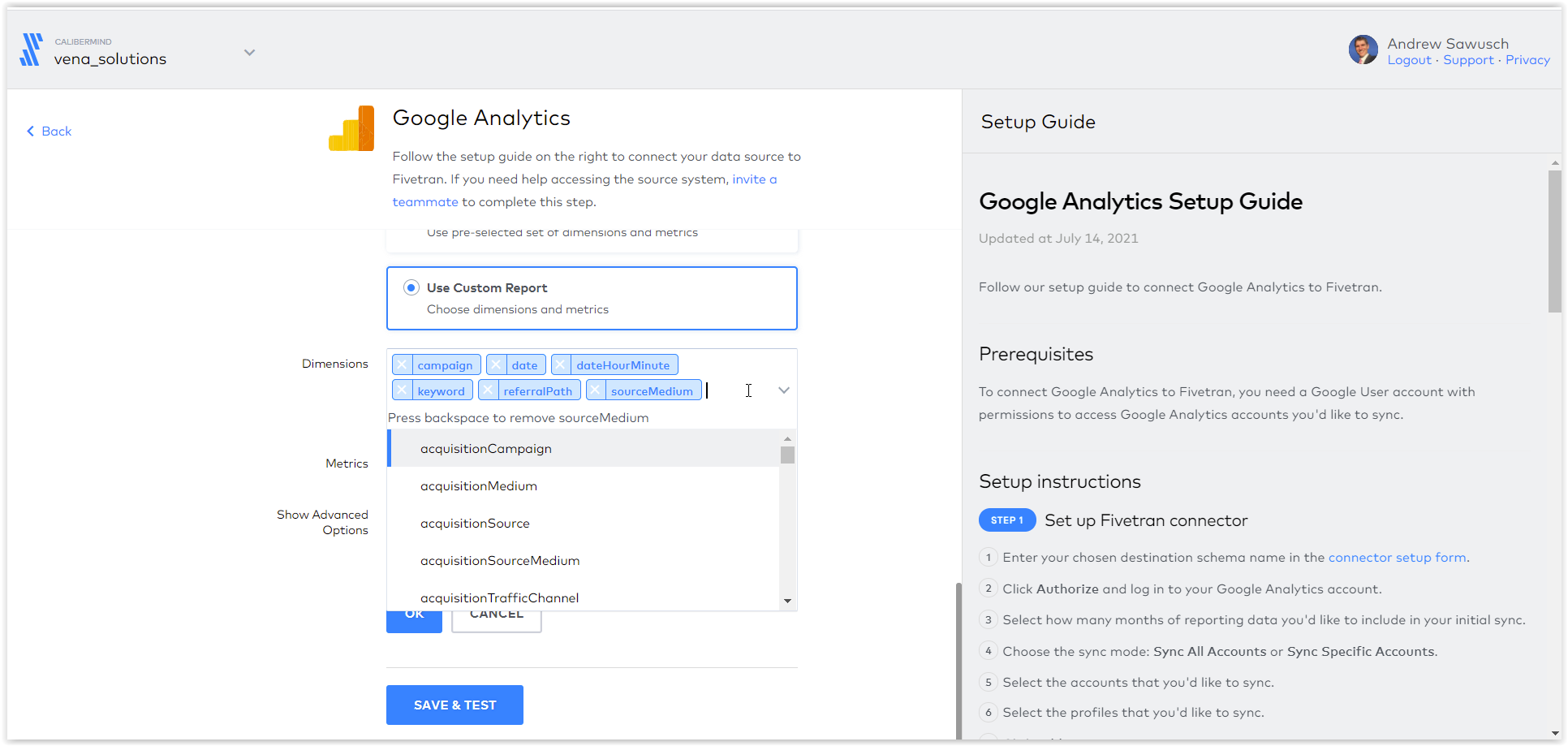
Task: Click the Show Advanced Options label
Action: tap(322, 522)
